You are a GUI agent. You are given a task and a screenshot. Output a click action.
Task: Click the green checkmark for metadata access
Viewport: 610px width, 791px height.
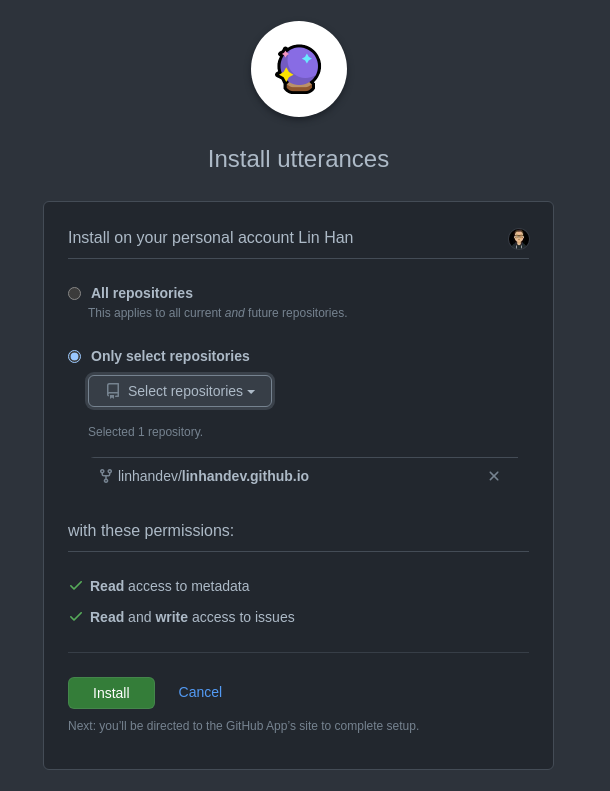tap(76, 586)
